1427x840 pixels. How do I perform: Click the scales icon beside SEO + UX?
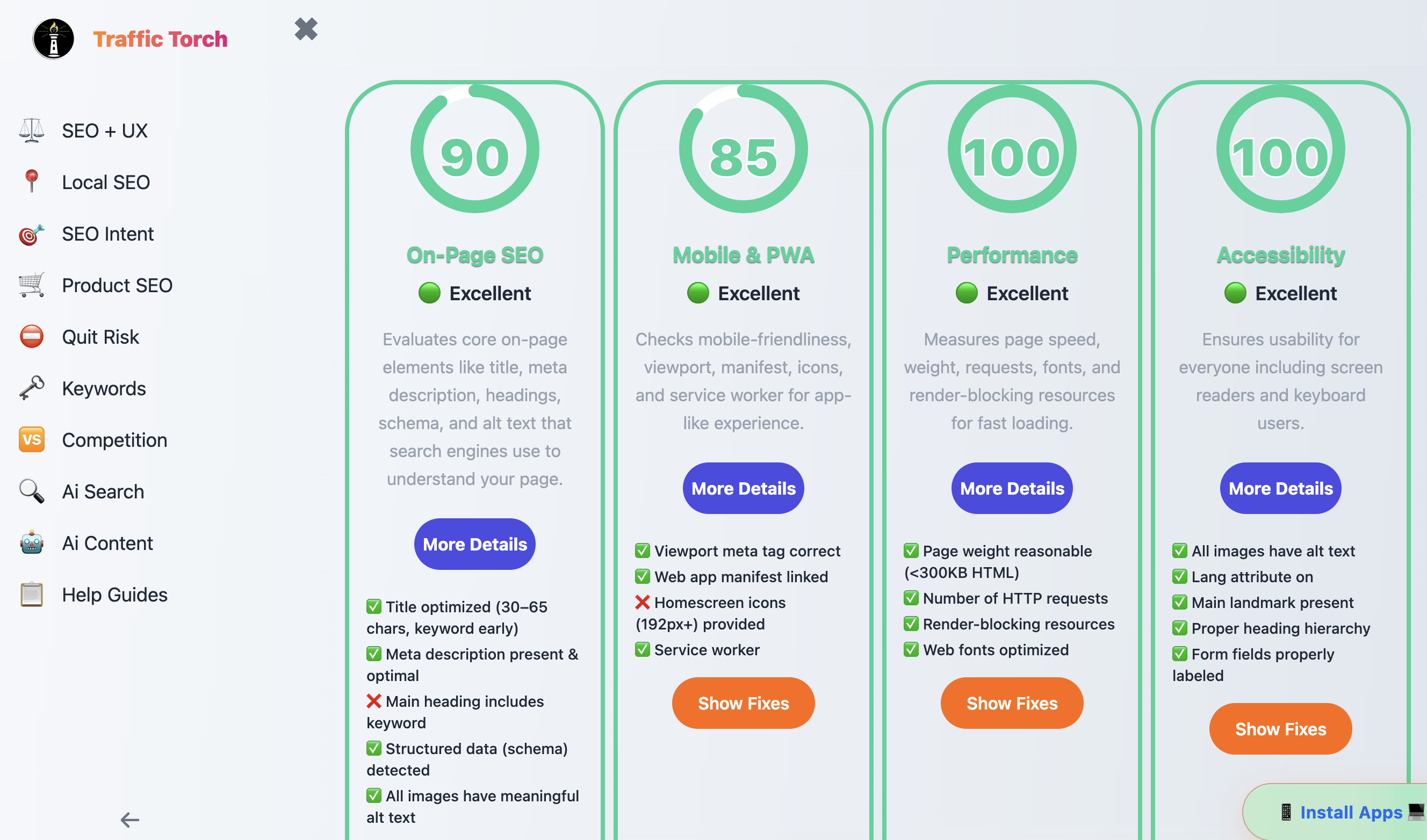(x=32, y=131)
